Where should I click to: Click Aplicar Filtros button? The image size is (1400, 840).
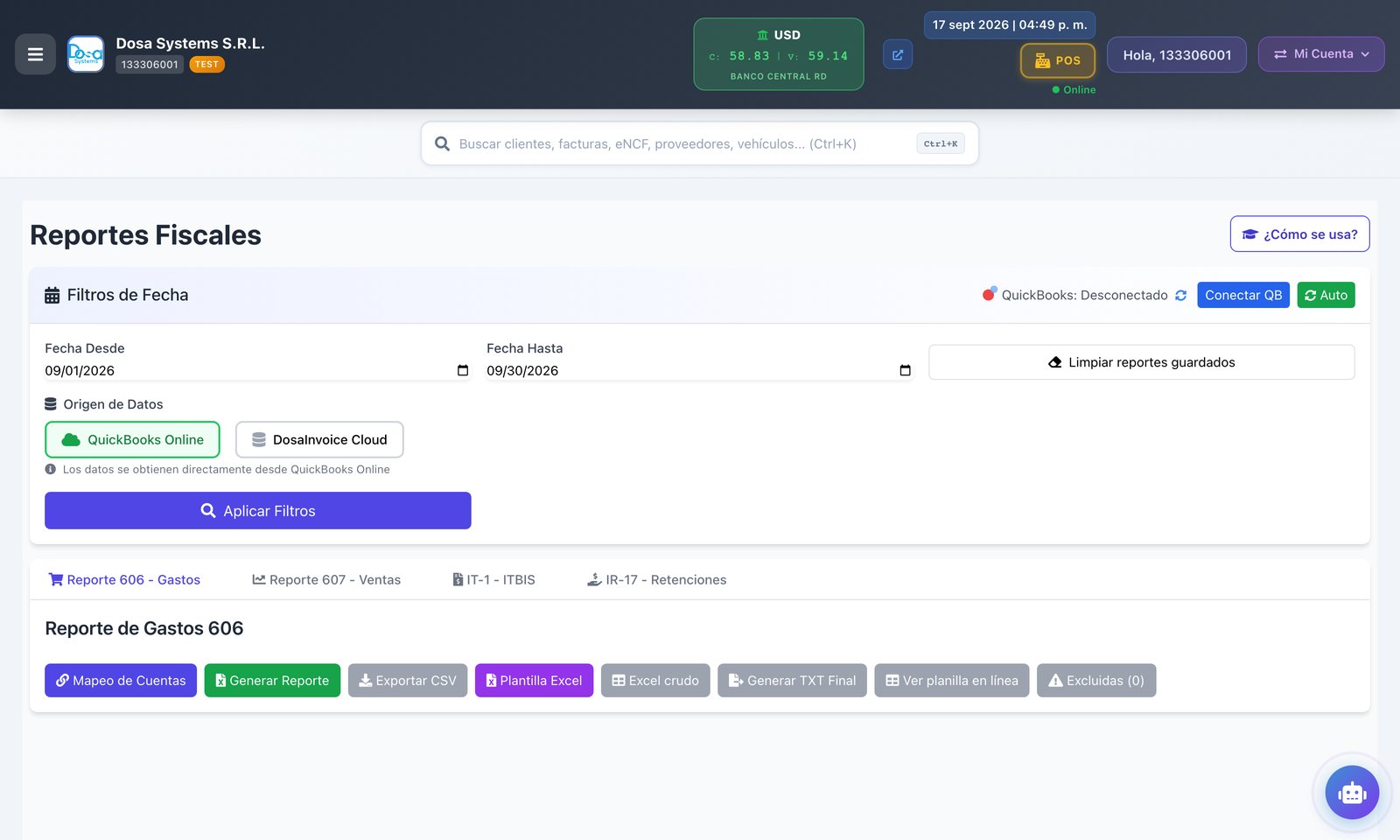pyautogui.click(x=258, y=510)
